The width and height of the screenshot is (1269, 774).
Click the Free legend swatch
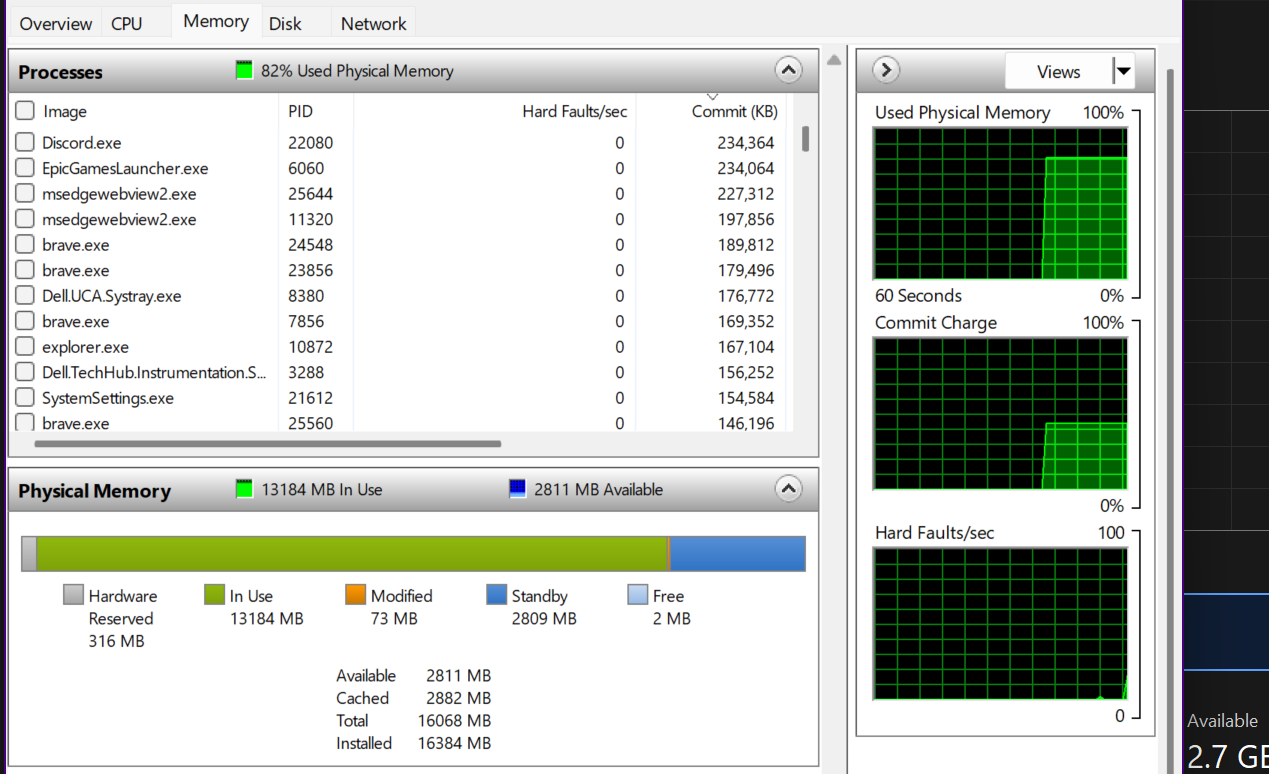point(637,595)
